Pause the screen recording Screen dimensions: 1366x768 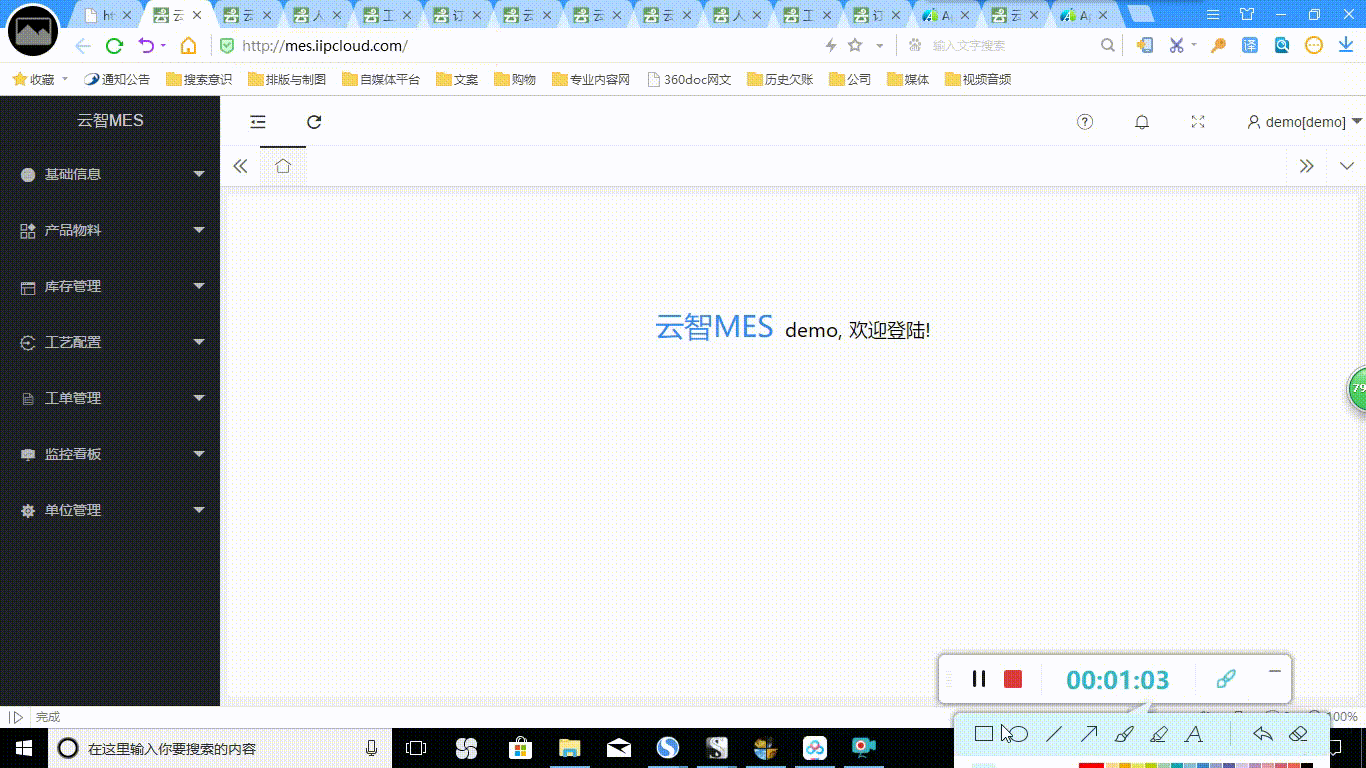[x=979, y=679]
